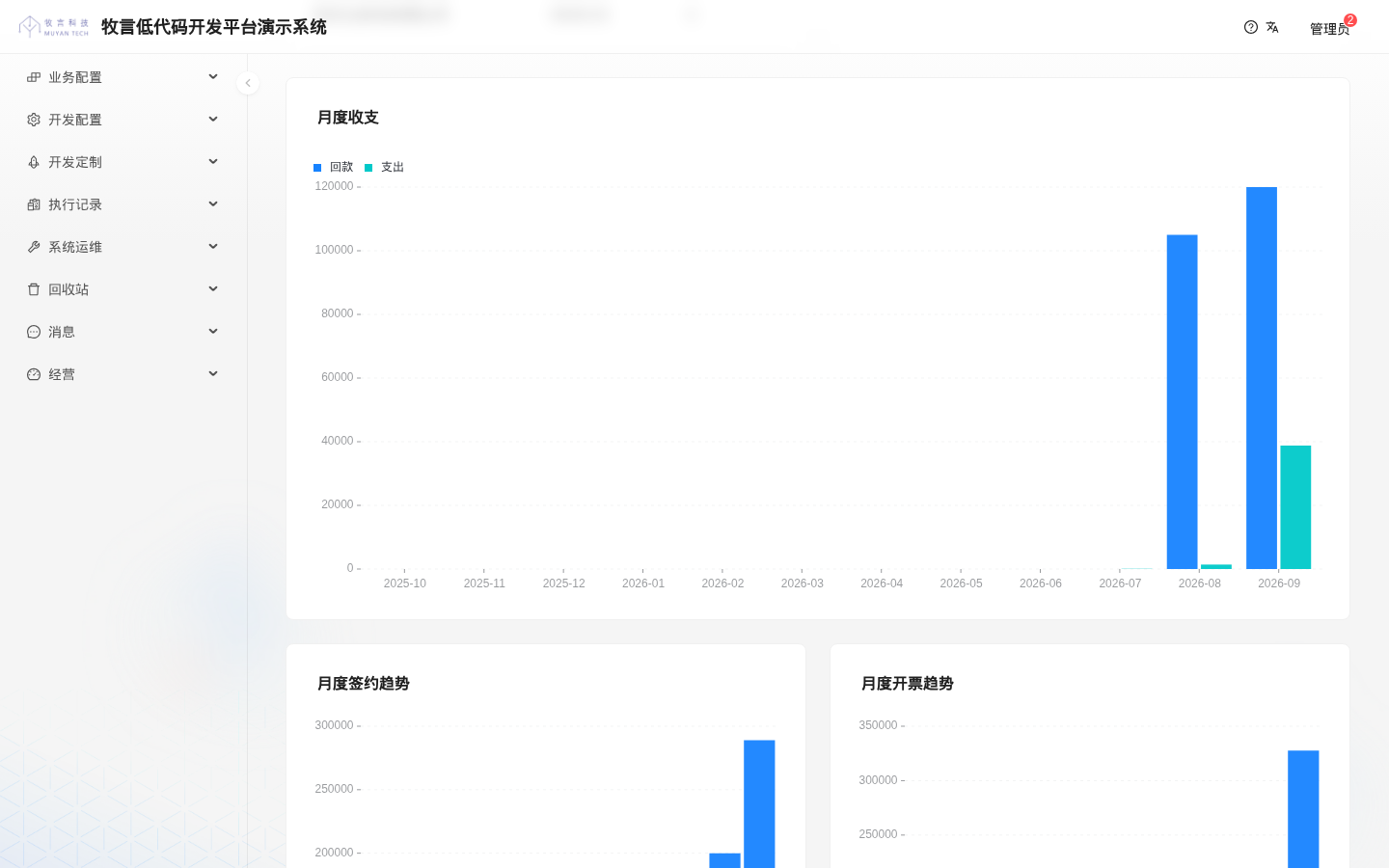Click the 350000 y-axis value
The image size is (1389, 868).
878,725
